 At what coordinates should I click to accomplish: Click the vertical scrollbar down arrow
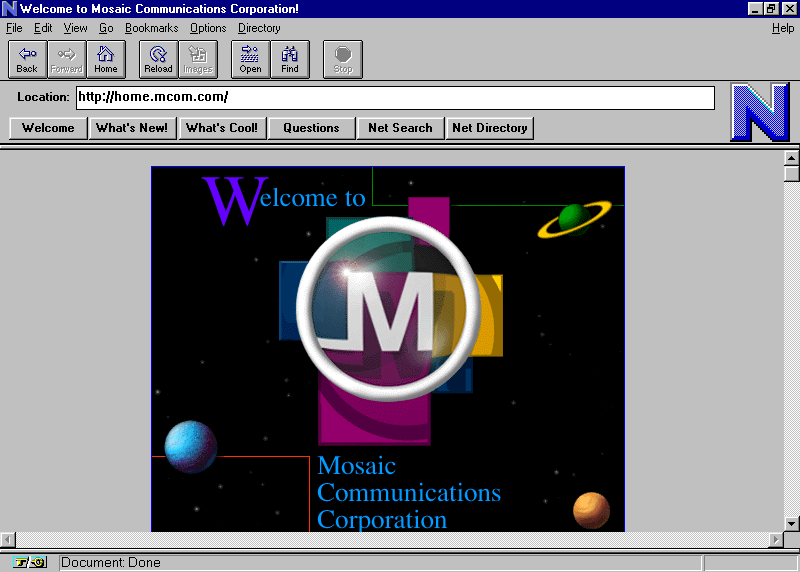click(791, 524)
